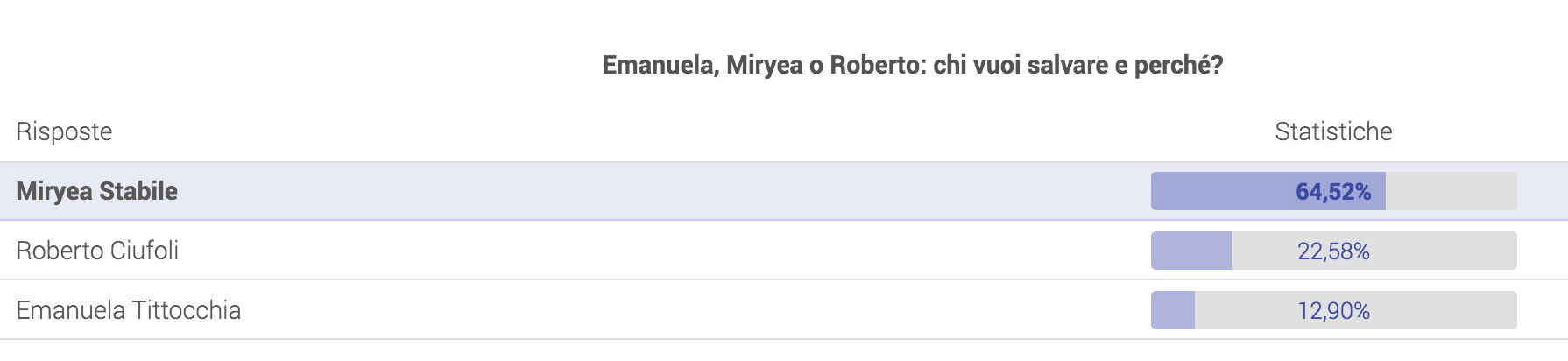Click the name Miryea Stabile in bold
The image size is (1568, 361).
(x=97, y=191)
